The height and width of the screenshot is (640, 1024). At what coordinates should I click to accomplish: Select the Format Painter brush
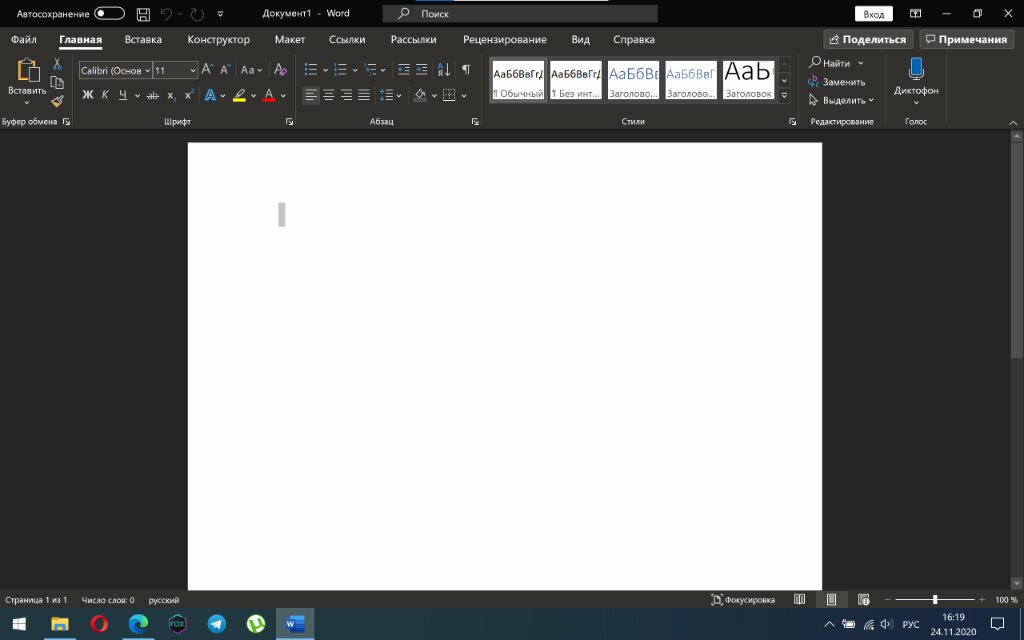(57, 101)
